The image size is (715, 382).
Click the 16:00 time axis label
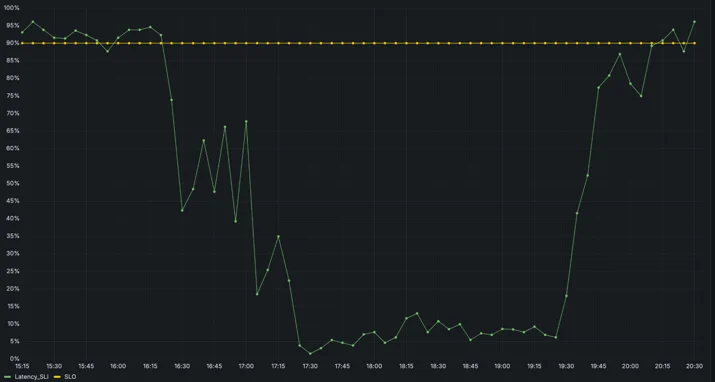coord(118,366)
